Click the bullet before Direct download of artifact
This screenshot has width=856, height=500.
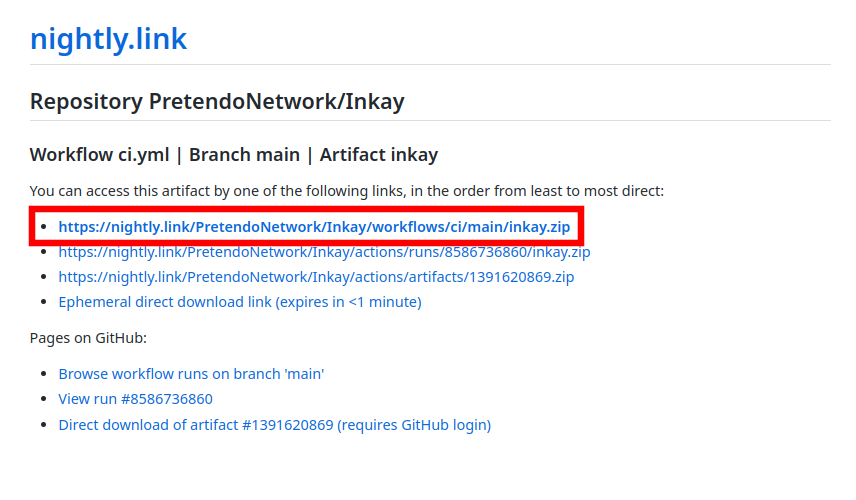click(44, 425)
